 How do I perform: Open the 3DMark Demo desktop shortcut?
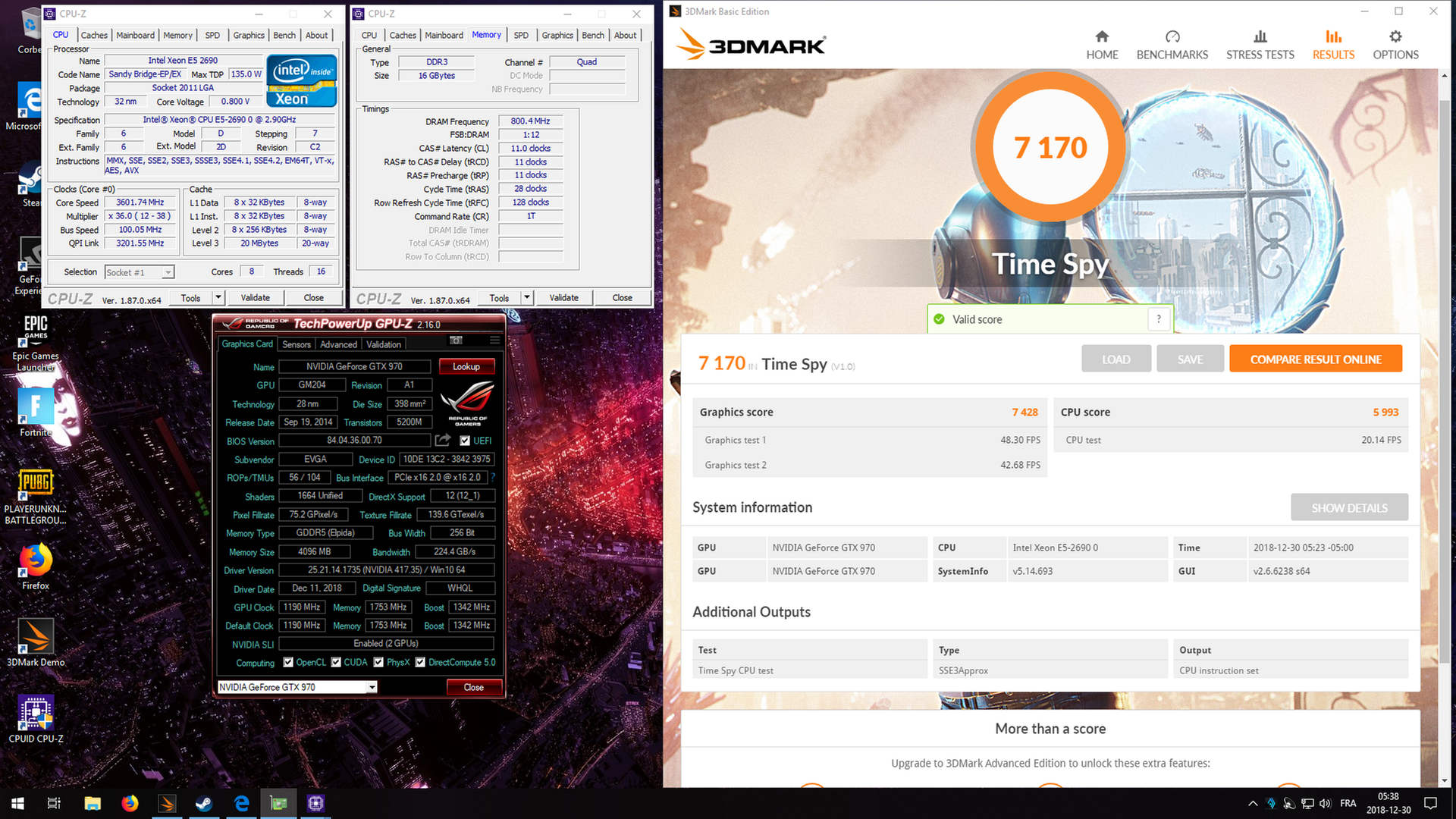pos(36,643)
